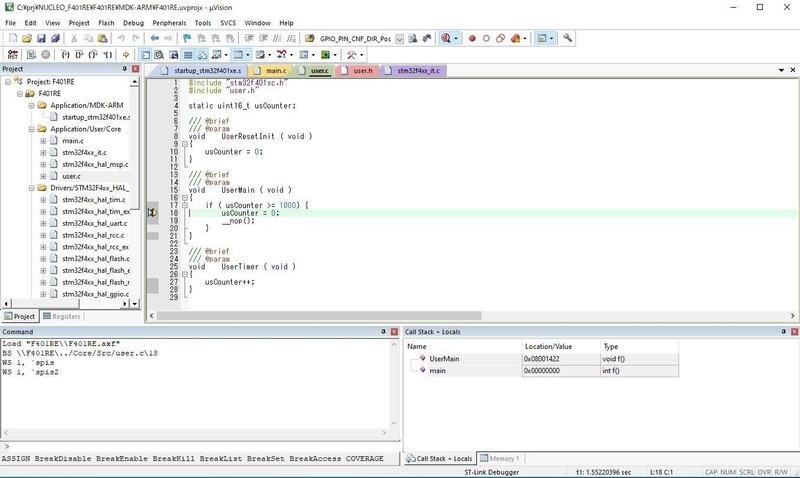Collapse the Drivers/STM32F4xx_HAL folder
Image resolution: width=800 pixels, height=478 pixels.
(x=31, y=188)
